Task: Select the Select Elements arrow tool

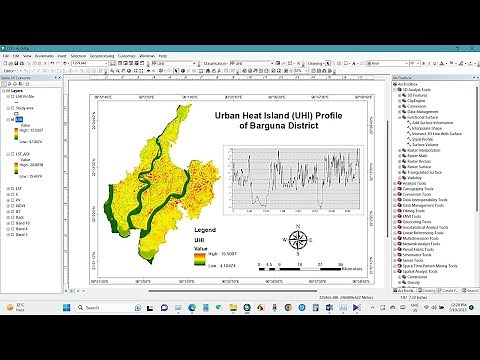Action: (177, 71)
